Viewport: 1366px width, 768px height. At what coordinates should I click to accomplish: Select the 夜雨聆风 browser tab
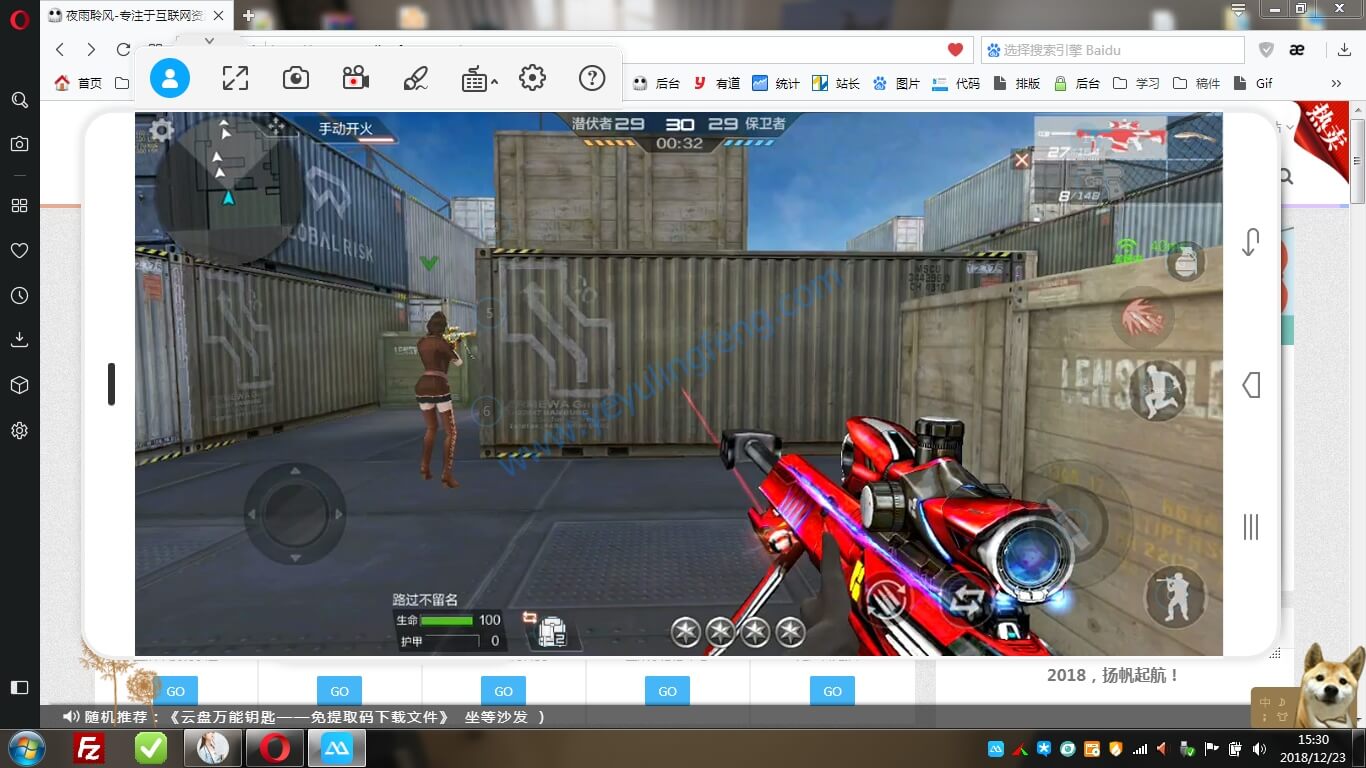coord(134,16)
